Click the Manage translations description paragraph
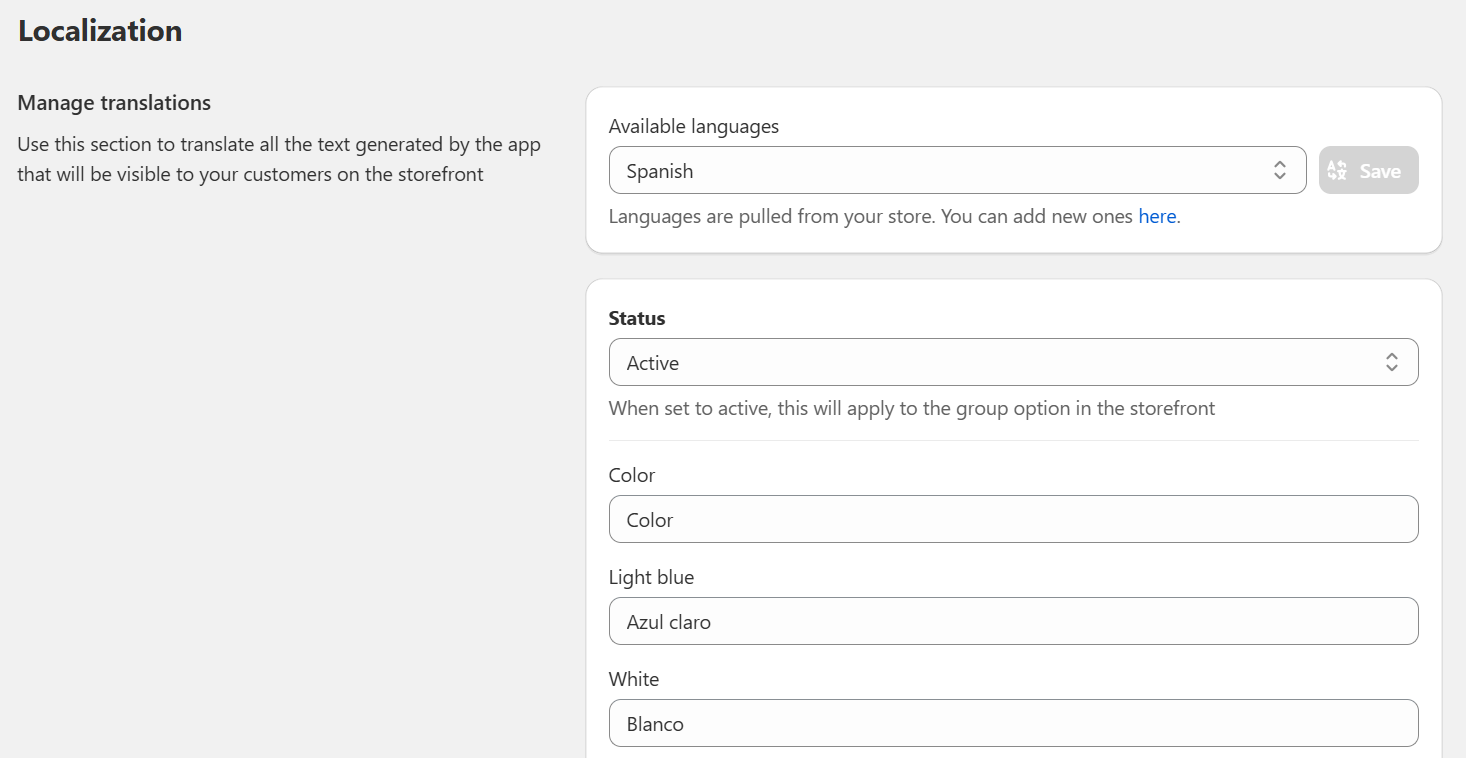Image resolution: width=1466 pixels, height=758 pixels. [x=279, y=160]
